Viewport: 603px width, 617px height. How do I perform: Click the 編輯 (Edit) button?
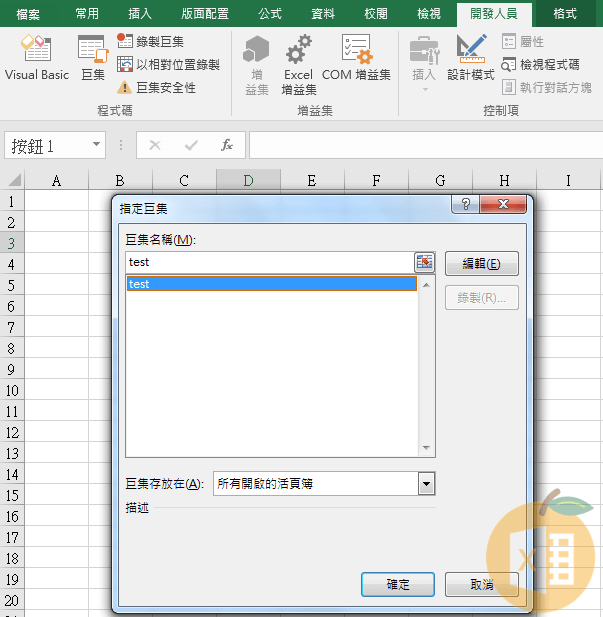[481, 264]
